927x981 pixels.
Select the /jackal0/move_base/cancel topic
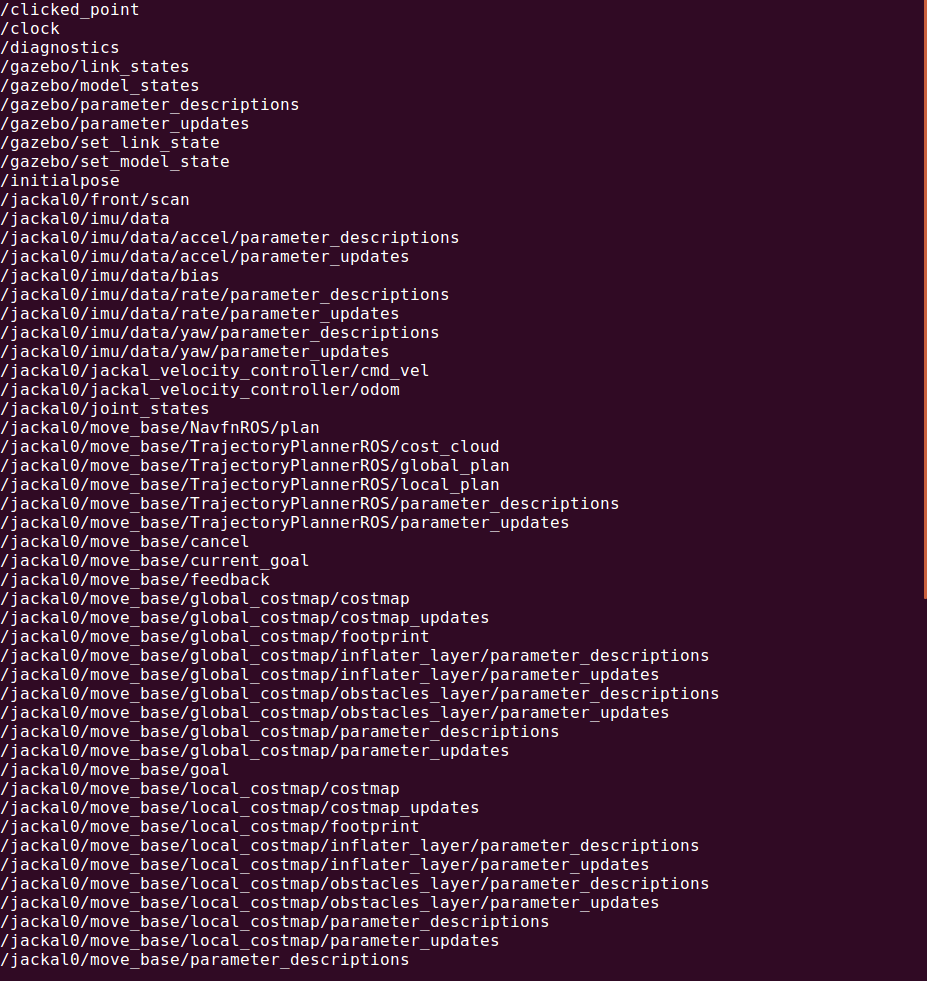click(x=125, y=542)
